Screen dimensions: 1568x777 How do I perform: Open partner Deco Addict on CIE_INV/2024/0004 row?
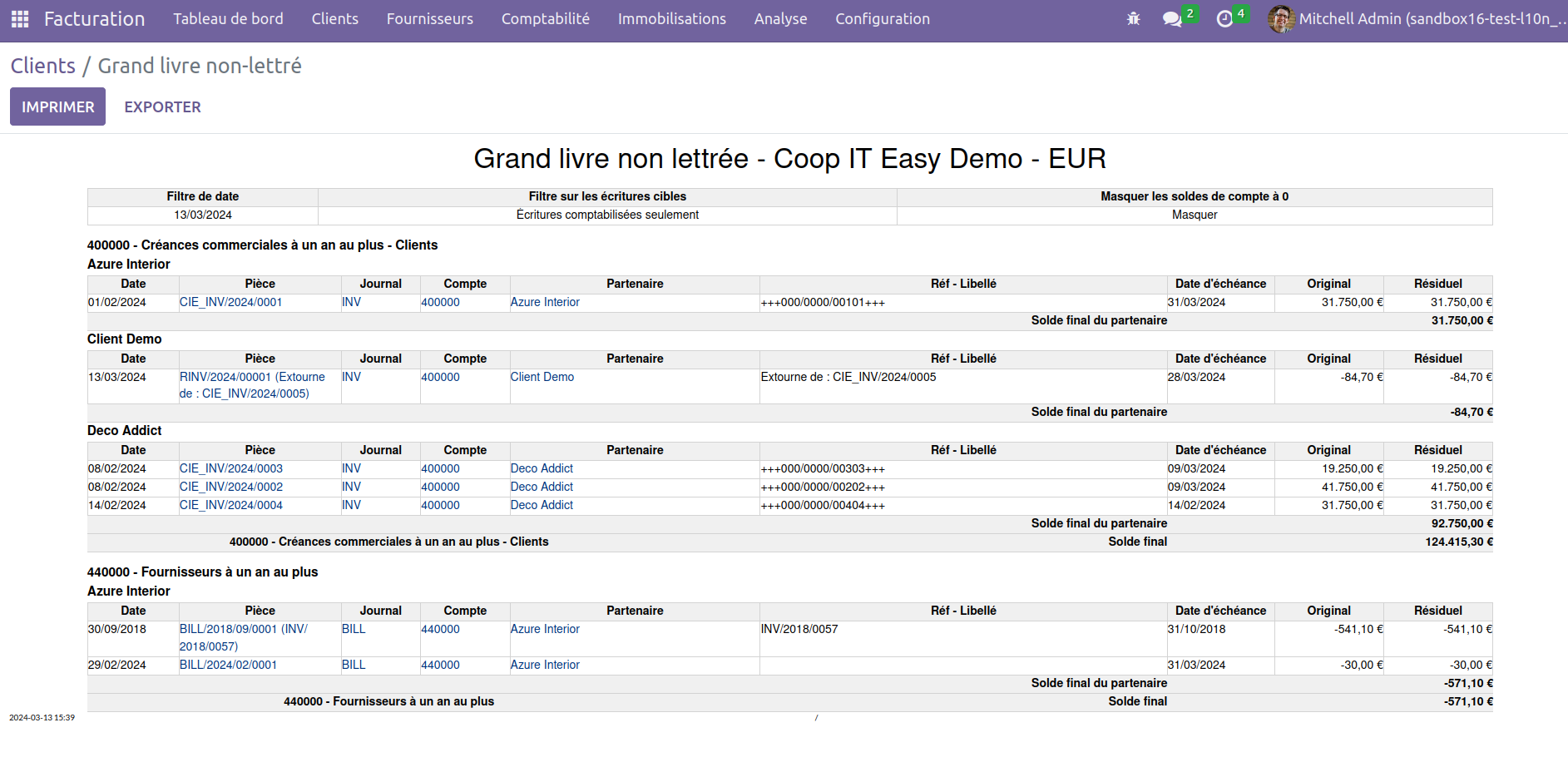pyautogui.click(x=542, y=505)
